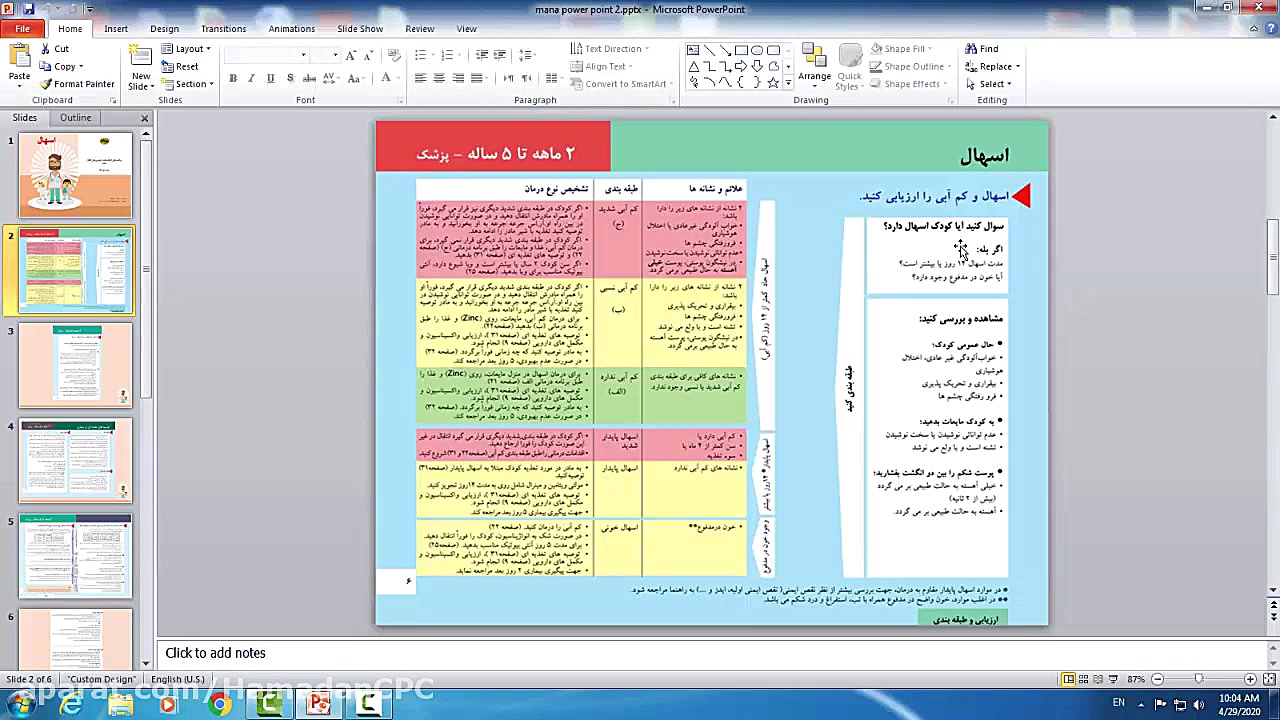Expand the shapes gallery More arrow

coord(788,84)
